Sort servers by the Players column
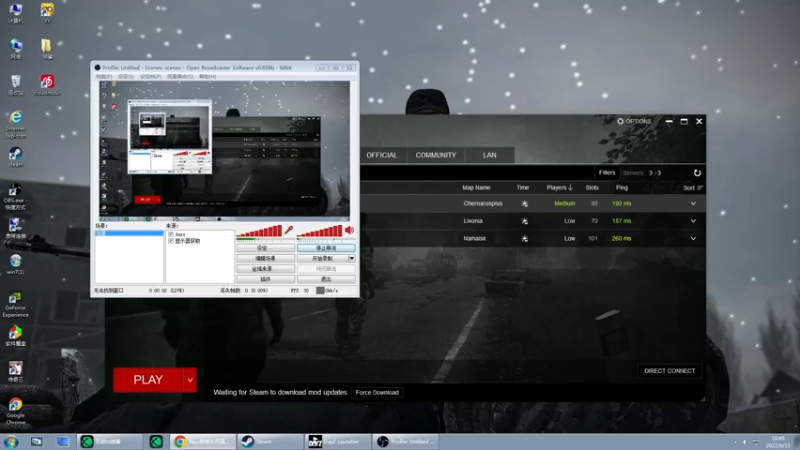The image size is (800, 450). (559, 188)
